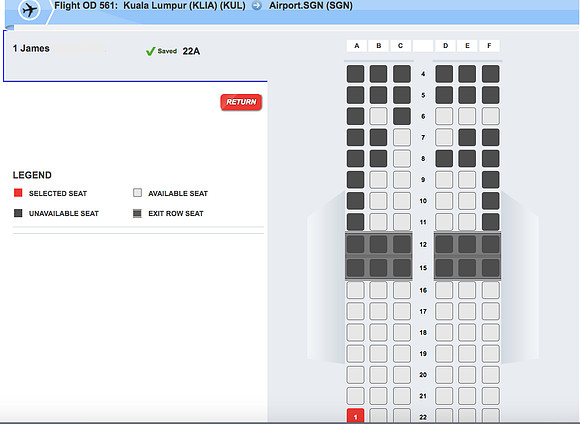Screen dimensions: 580x424
Task: Click the Exit Row Seat legend swatch
Action: [137, 213]
